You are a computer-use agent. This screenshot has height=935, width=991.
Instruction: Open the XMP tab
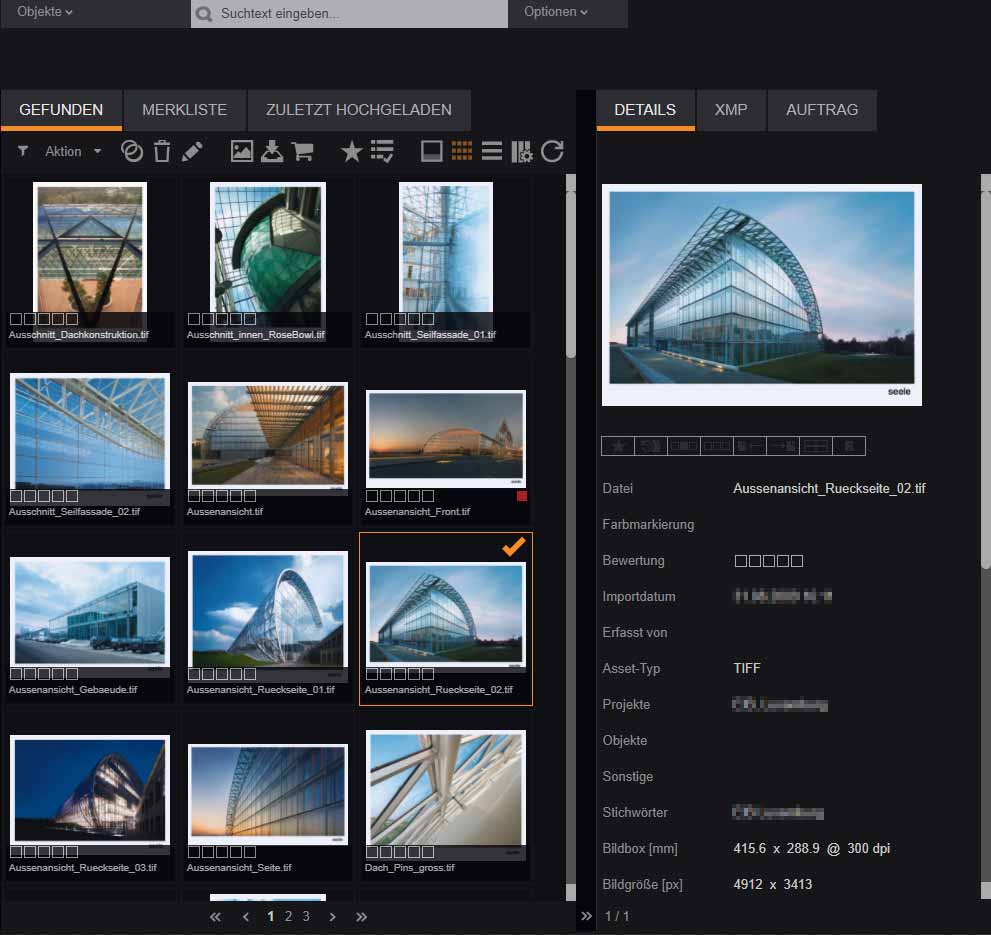731,110
